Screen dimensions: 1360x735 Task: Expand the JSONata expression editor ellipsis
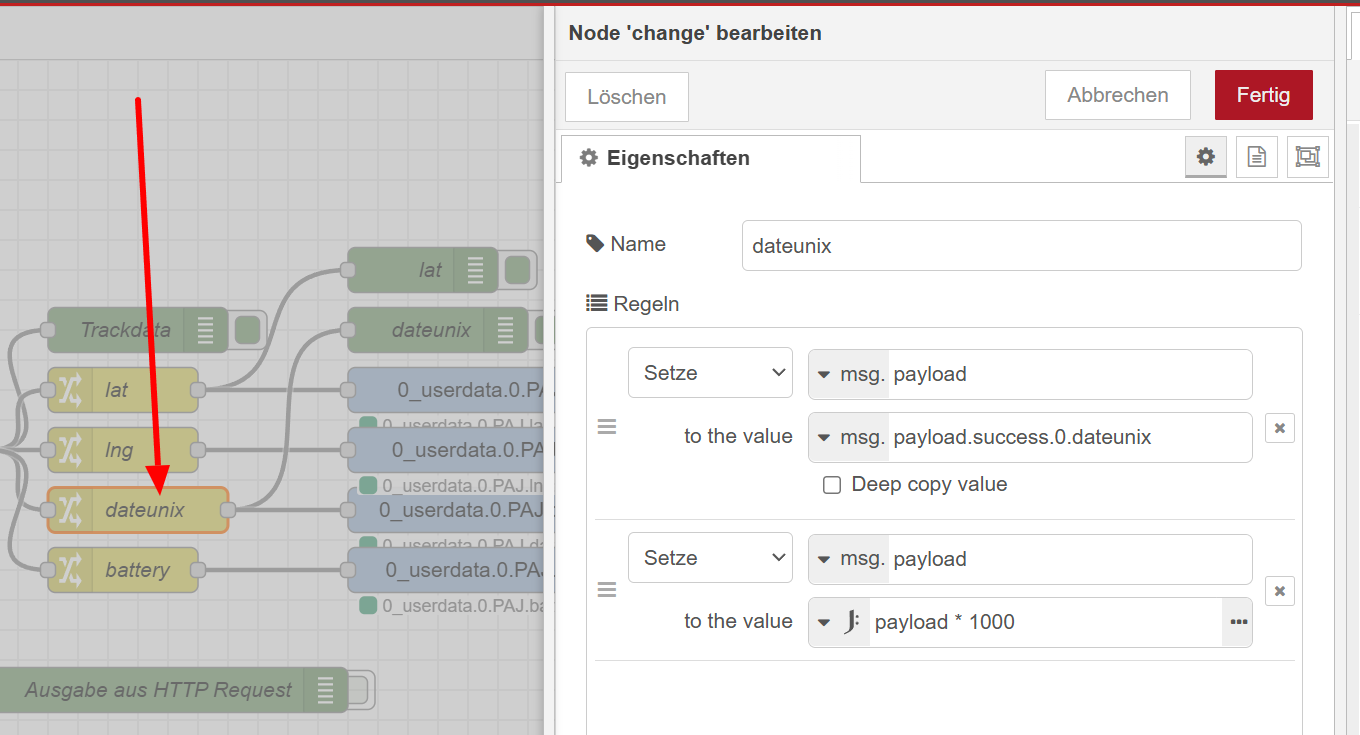pos(1238,622)
